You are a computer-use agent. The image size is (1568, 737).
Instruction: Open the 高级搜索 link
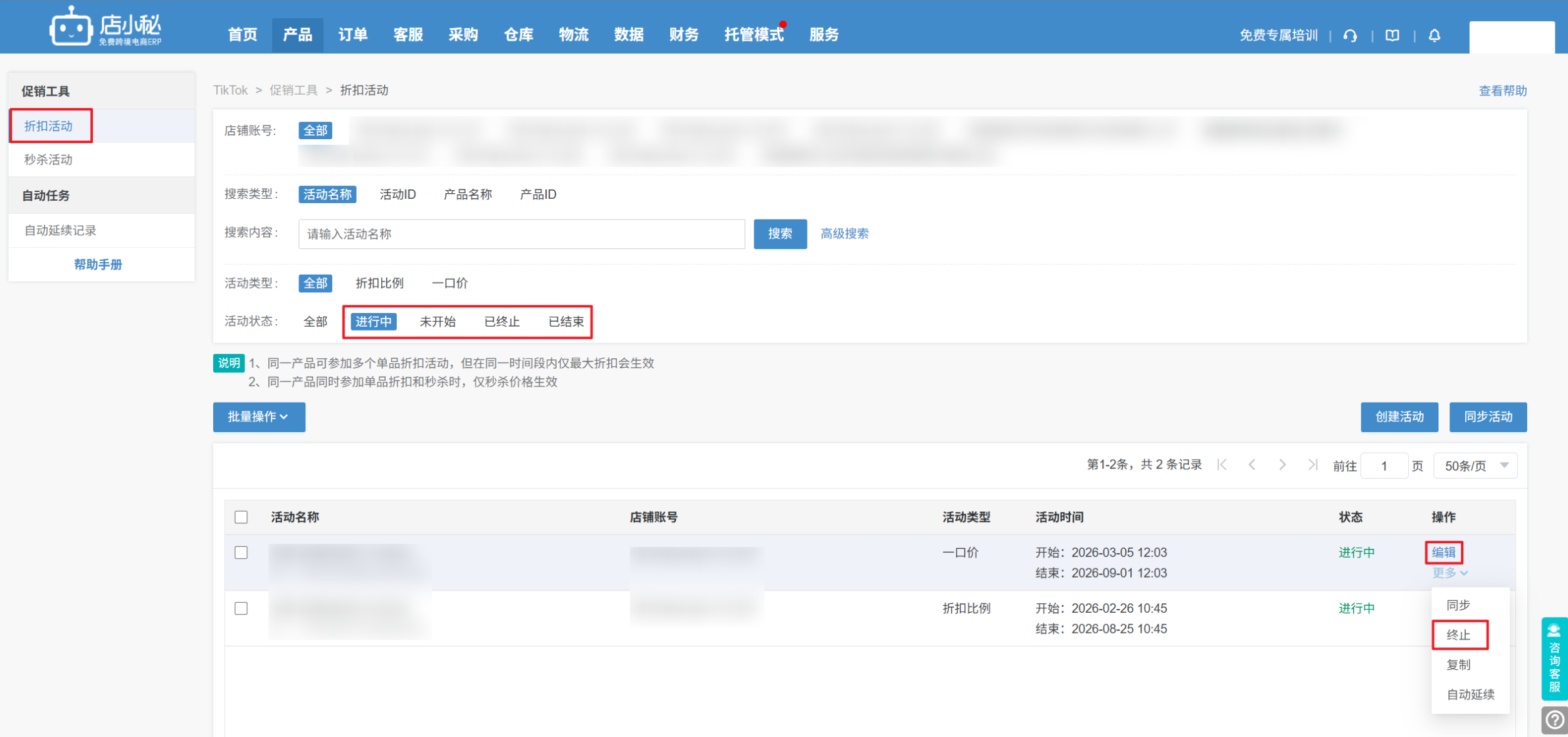(x=845, y=234)
